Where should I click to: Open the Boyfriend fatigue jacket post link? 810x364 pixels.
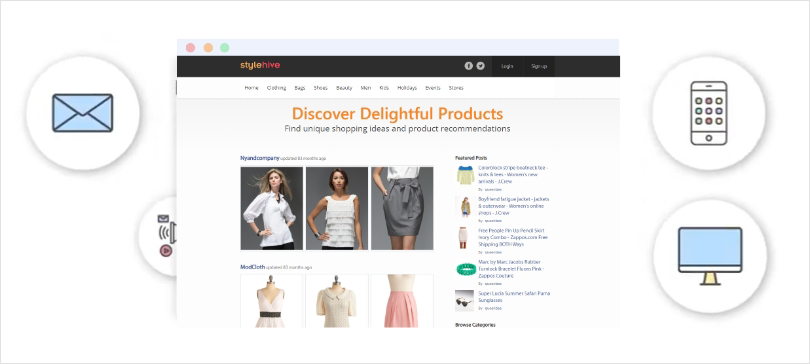pos(513,205)
